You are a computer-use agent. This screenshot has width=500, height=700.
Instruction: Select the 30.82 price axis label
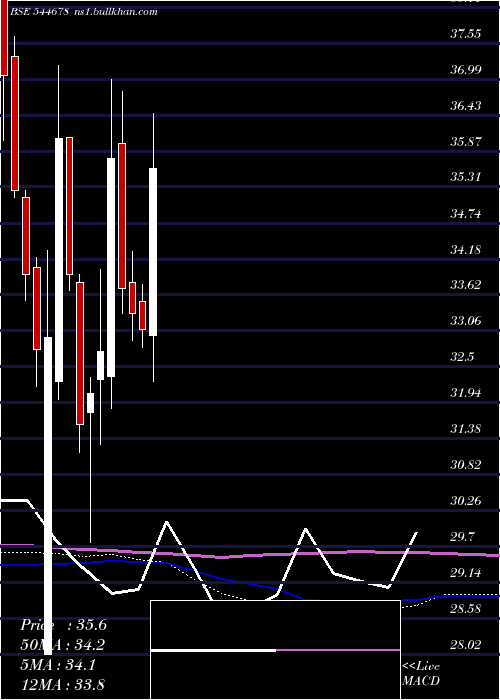[466, 465]
